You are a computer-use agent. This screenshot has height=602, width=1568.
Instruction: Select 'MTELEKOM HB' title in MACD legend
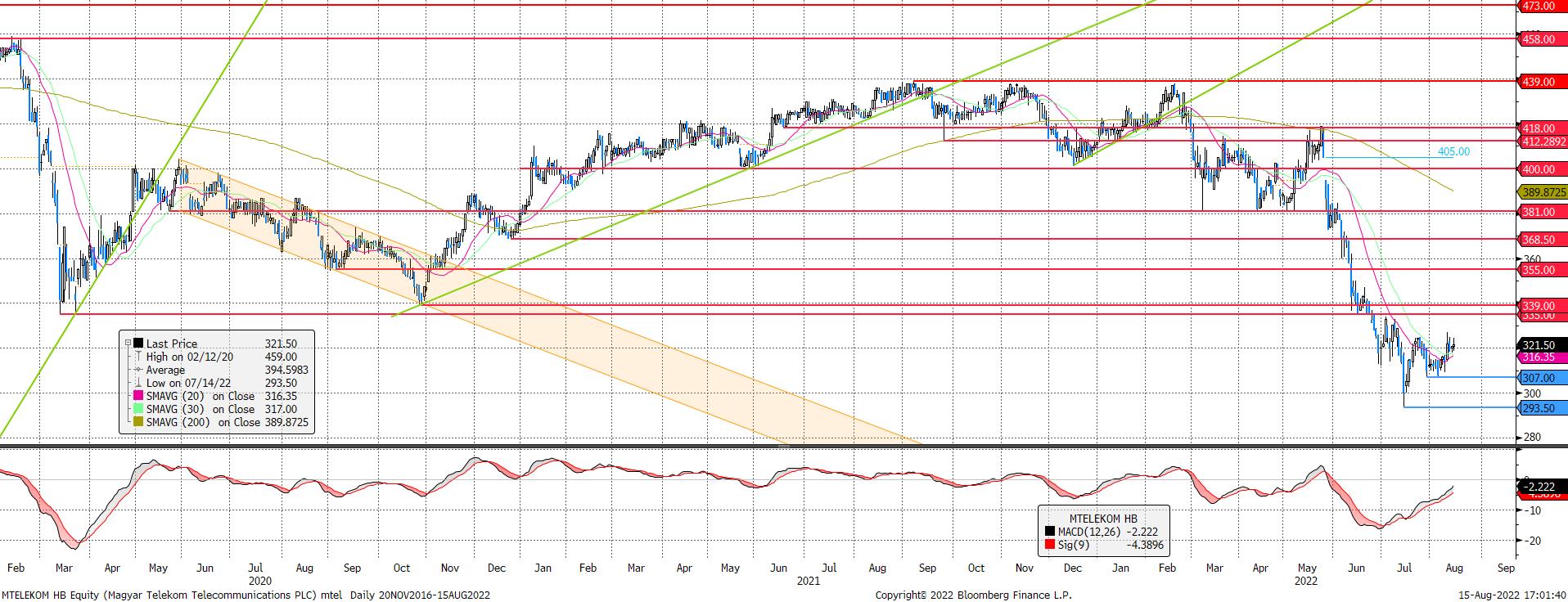click(x=1103, y=519)
